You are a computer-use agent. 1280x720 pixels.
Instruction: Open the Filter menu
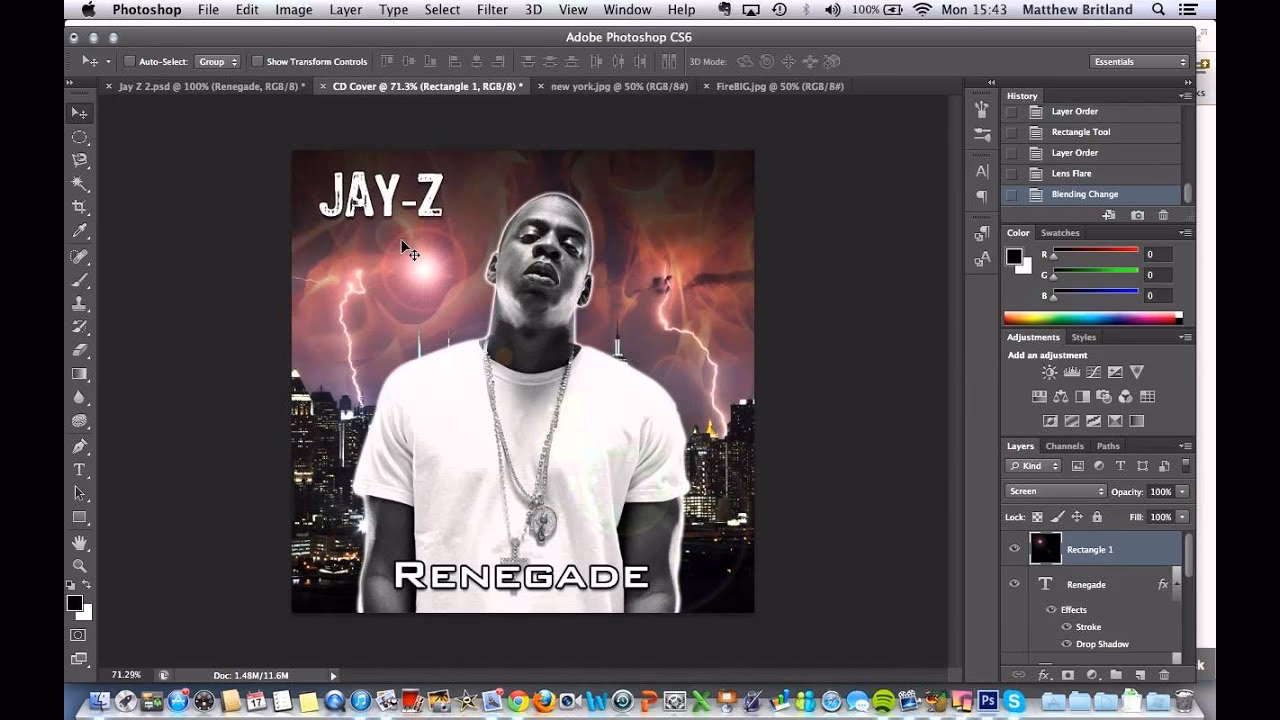coord(492,10)
